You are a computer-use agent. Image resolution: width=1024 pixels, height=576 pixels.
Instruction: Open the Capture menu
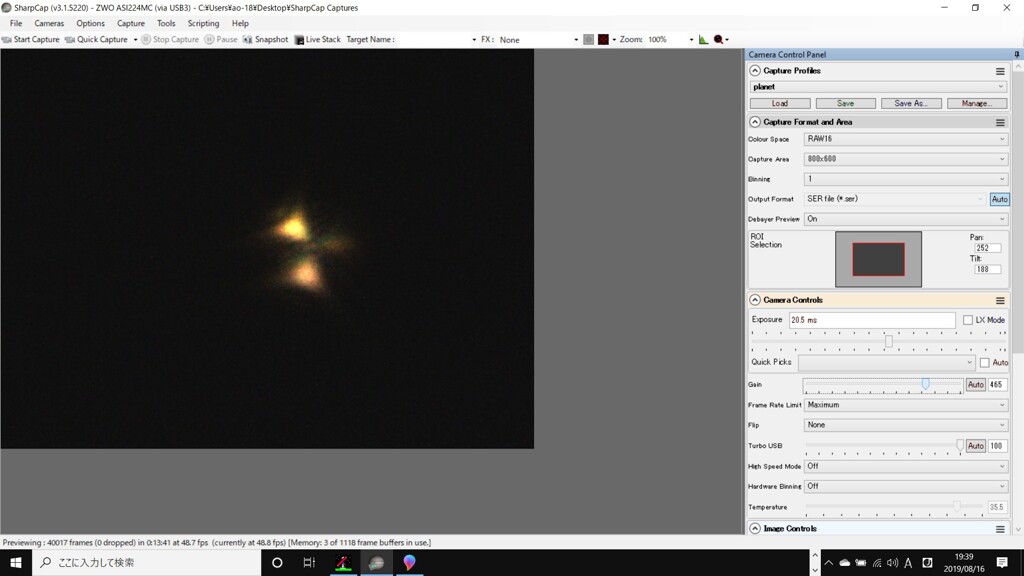coord(131,24)
